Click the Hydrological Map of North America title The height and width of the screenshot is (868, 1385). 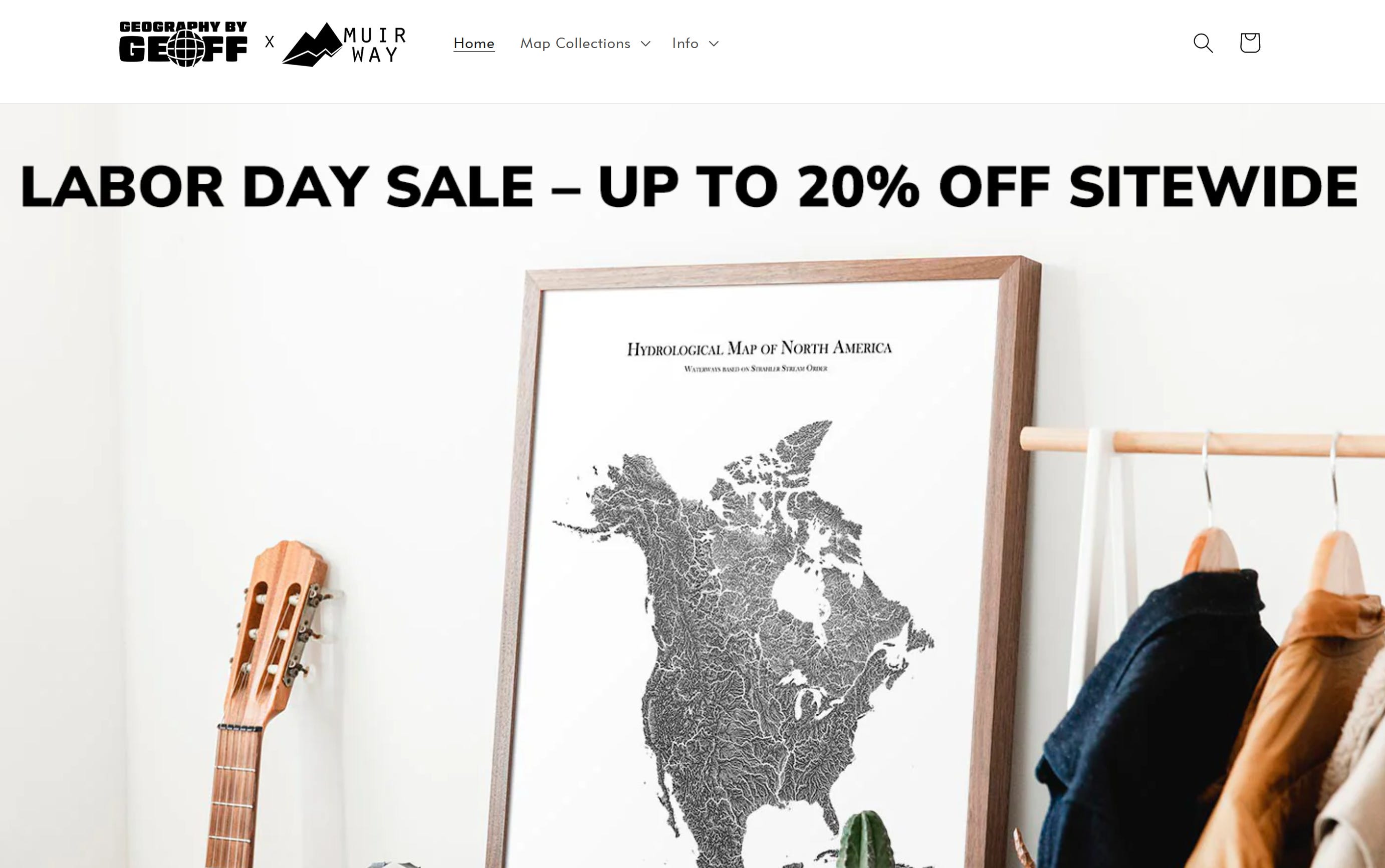[x=759, y=348]
